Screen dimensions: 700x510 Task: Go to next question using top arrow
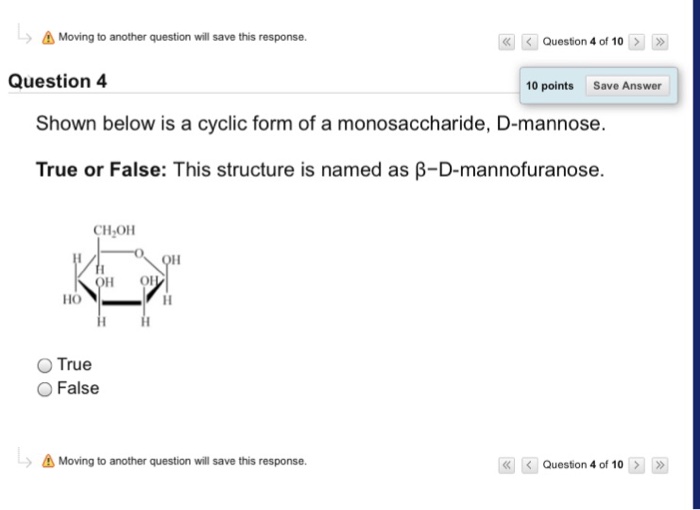(635, 41)
